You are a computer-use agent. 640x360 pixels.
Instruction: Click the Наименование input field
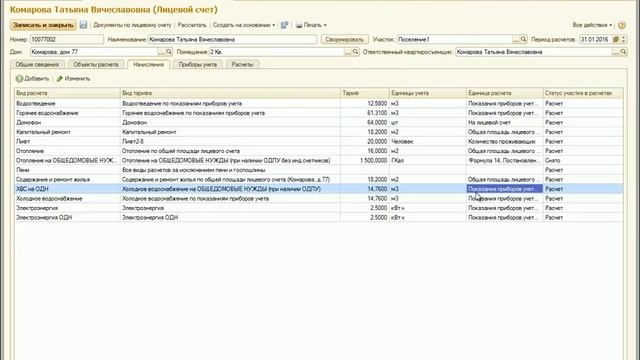click(232, 40)
